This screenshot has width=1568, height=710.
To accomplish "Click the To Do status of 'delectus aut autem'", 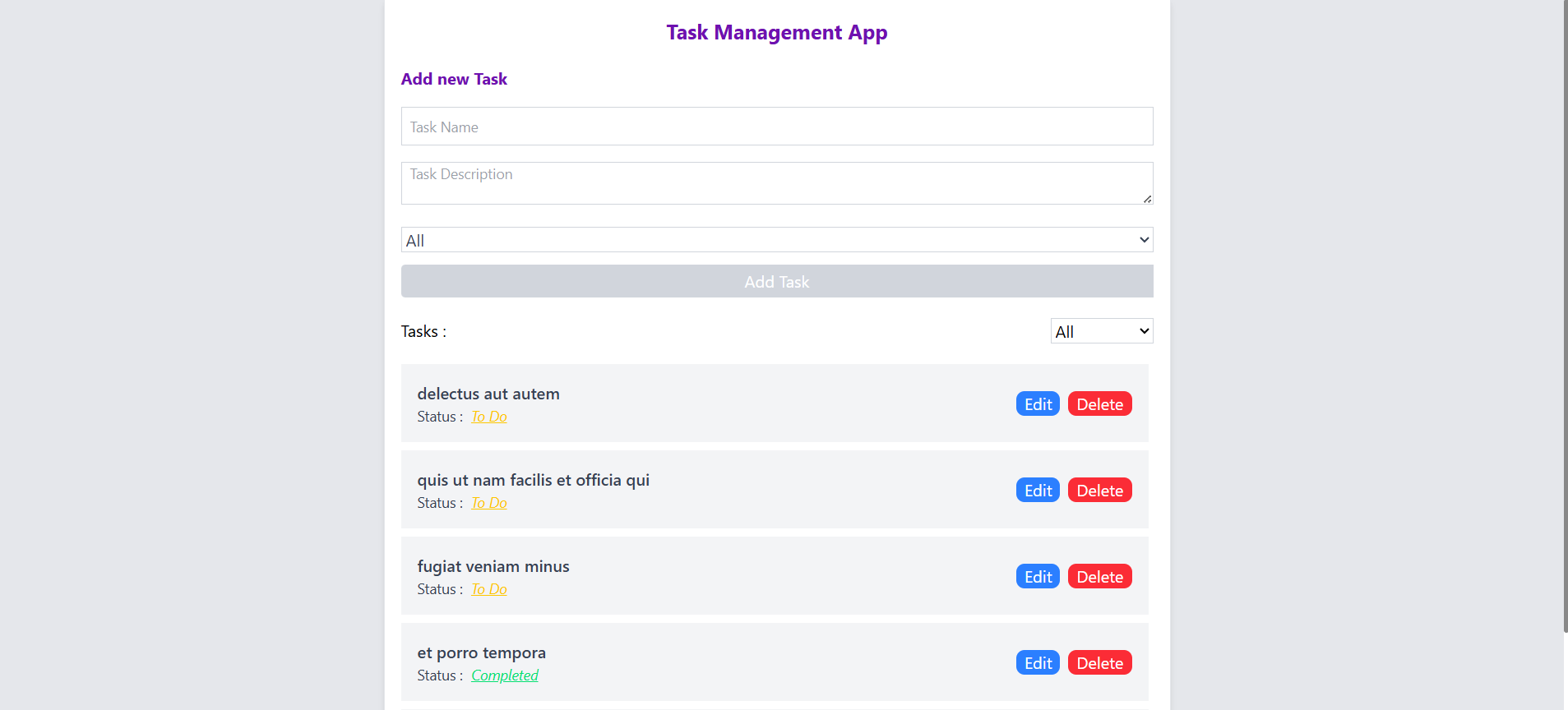I will click(x=489, y=417).
